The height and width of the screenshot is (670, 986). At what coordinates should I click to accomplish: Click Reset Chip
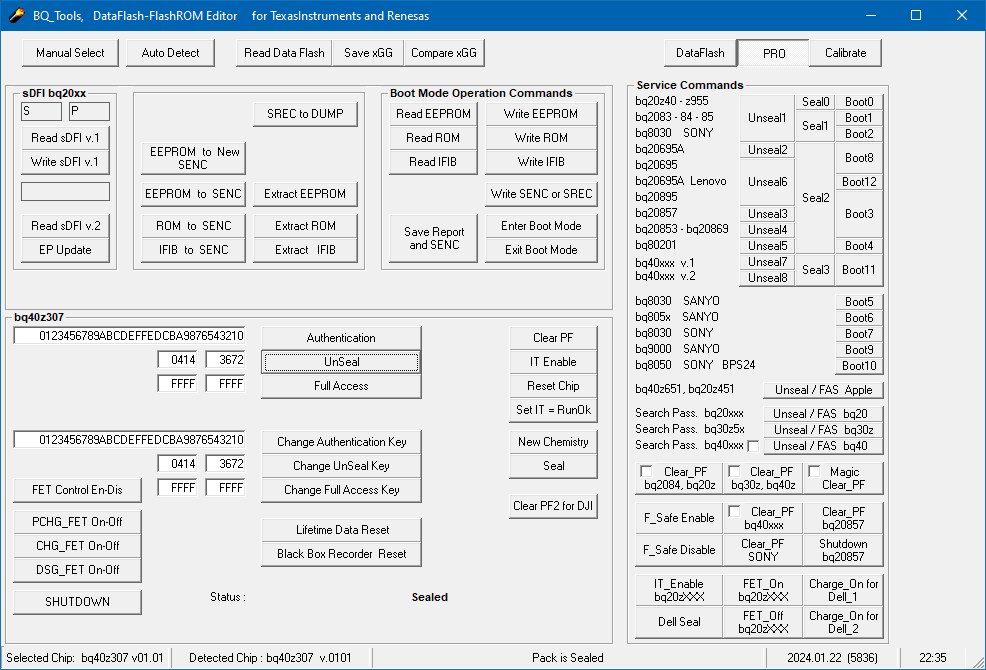click(x=553, y=386)
